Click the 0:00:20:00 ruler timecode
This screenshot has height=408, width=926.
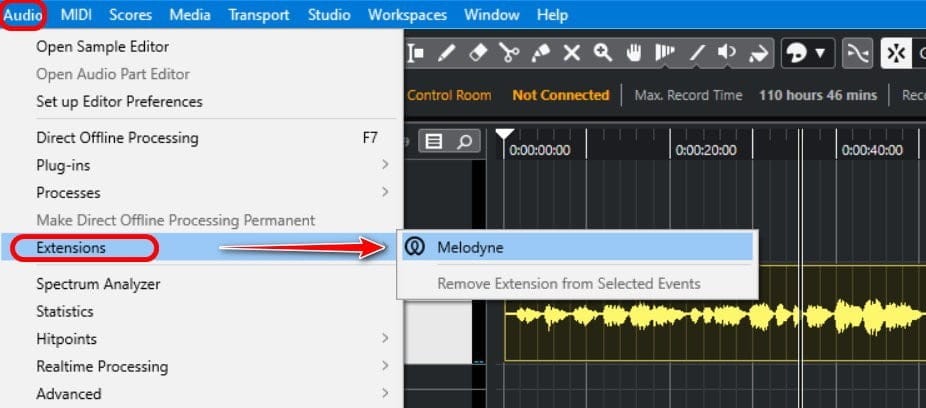706,151
